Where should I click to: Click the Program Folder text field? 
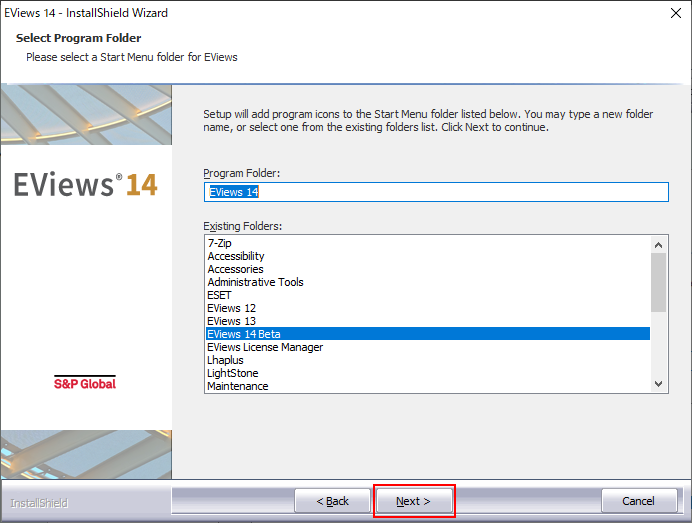tap(436, 192)
